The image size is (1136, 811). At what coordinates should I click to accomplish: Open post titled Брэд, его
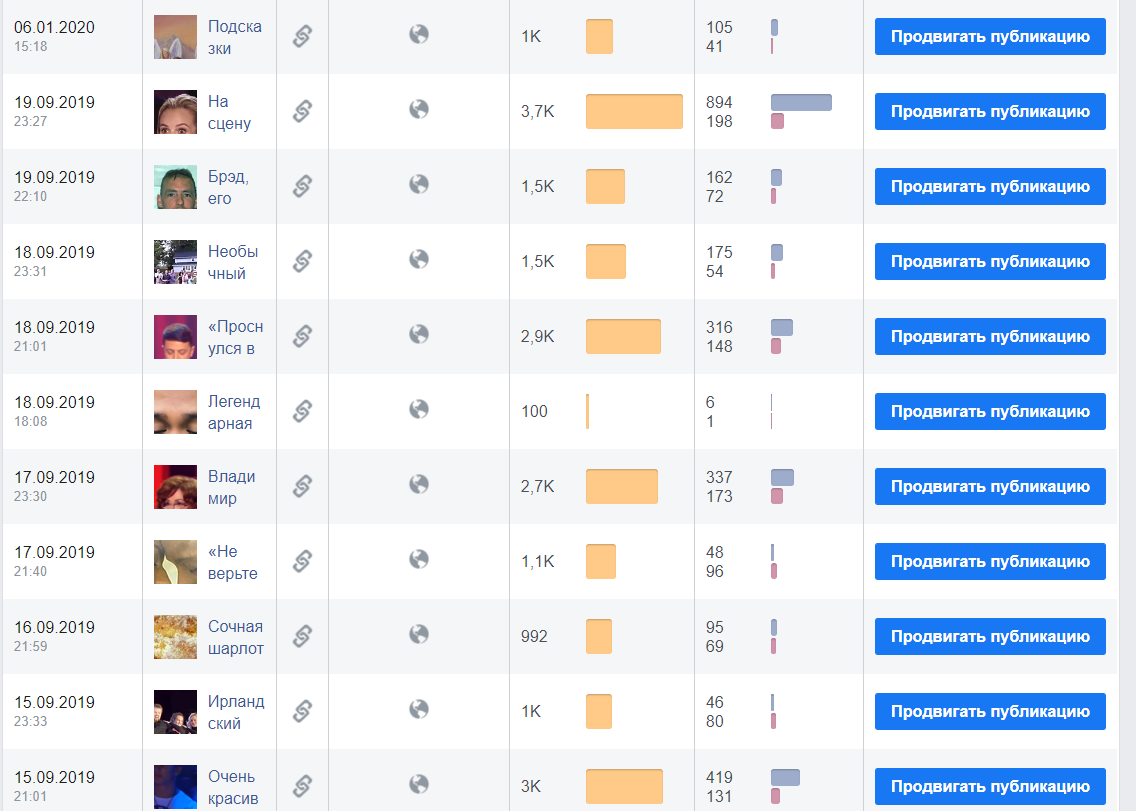click(227, 187)
